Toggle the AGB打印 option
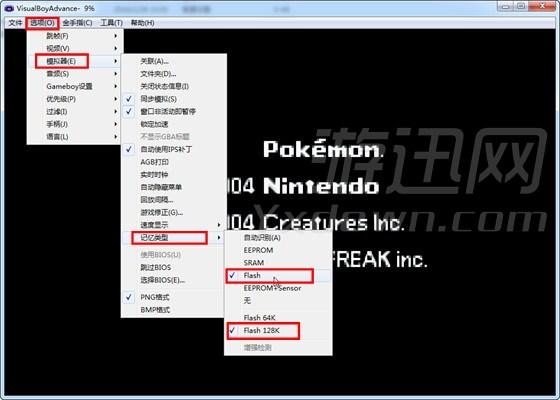This screenshot has width=560, height=400. pos(174,162)
